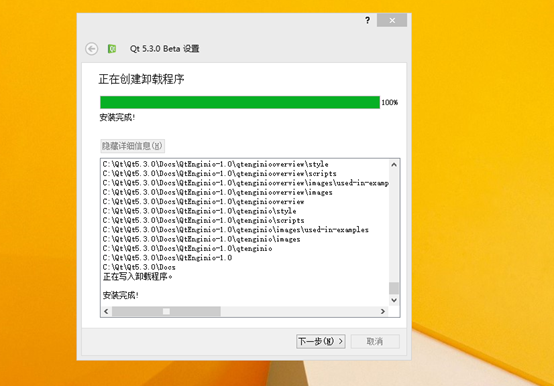
Task: Click the log line ending in qtenginiooverview\scripts
Action: click(219, 173)
